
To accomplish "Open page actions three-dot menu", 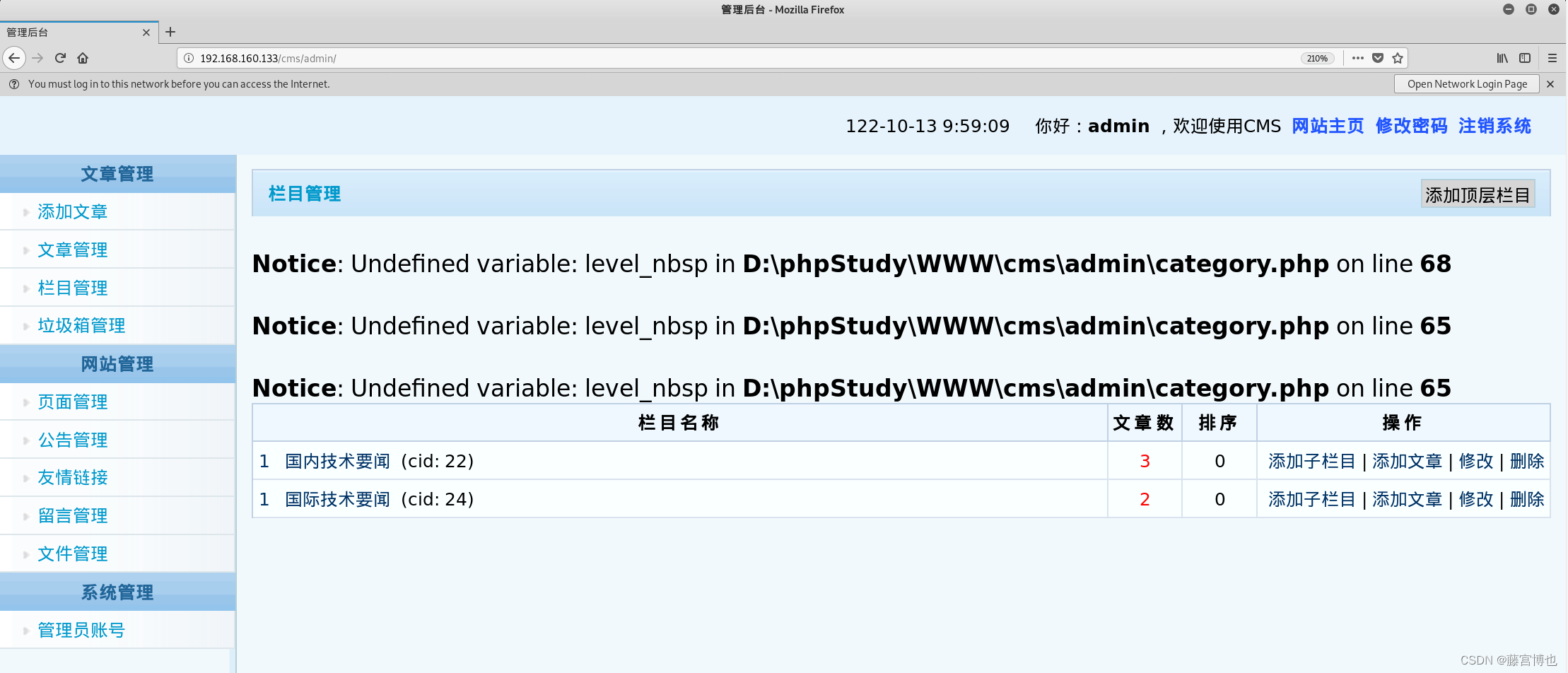I will click(x=1357, y=58).
